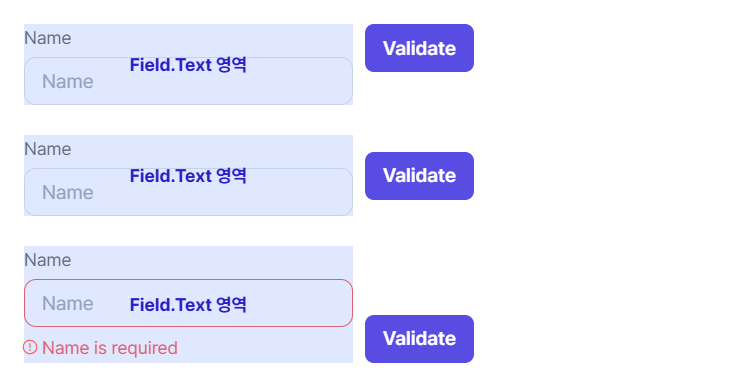Click the red error icon beside Name is required
This screenshot has width=750, height=387.
(x=30, y=347)
